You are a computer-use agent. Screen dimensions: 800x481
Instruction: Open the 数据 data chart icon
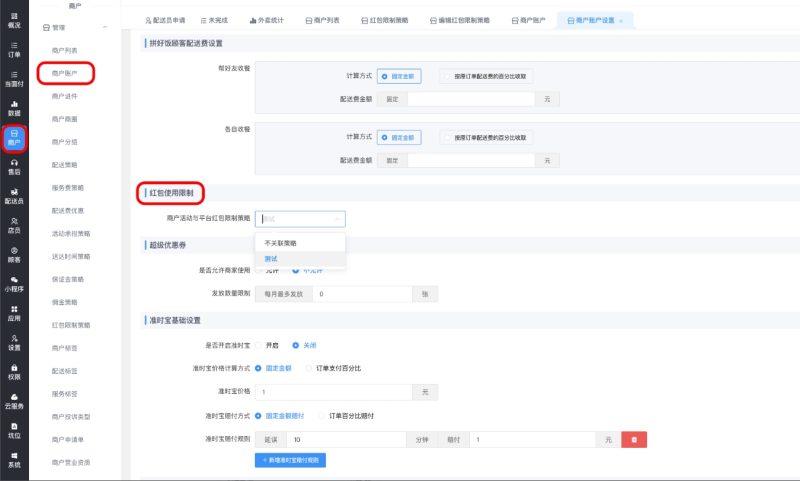coord(14,108)
